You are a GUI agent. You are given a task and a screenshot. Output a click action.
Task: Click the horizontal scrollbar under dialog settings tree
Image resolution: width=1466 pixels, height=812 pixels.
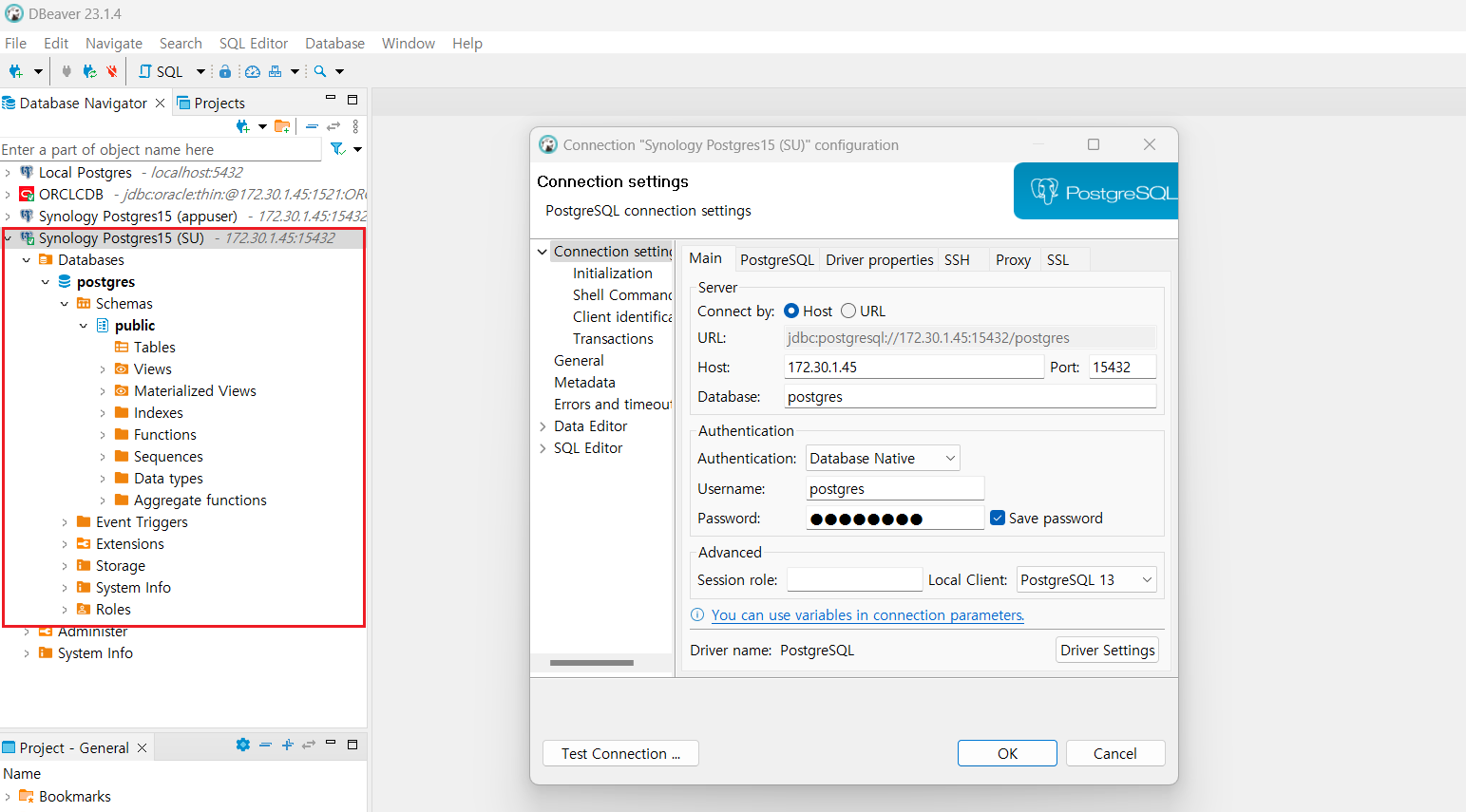[591, 663]
